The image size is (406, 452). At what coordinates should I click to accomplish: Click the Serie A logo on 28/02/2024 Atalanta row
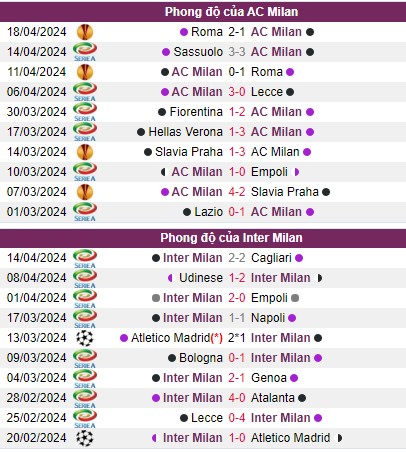click(85, 398)
